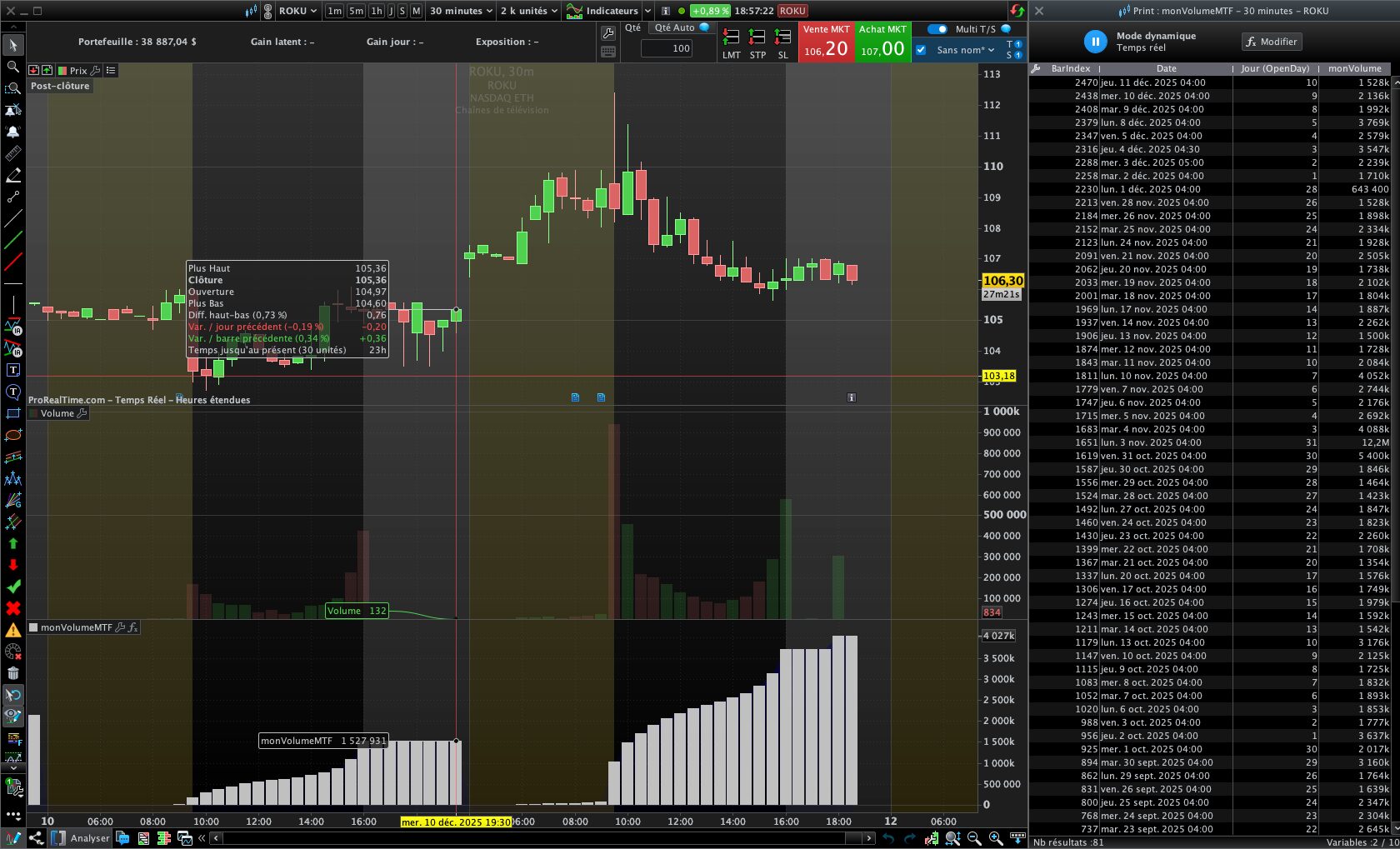Screen dimensions: 1400x849
Task: Select the rectangle drawing tool
Action: (12, 413)
